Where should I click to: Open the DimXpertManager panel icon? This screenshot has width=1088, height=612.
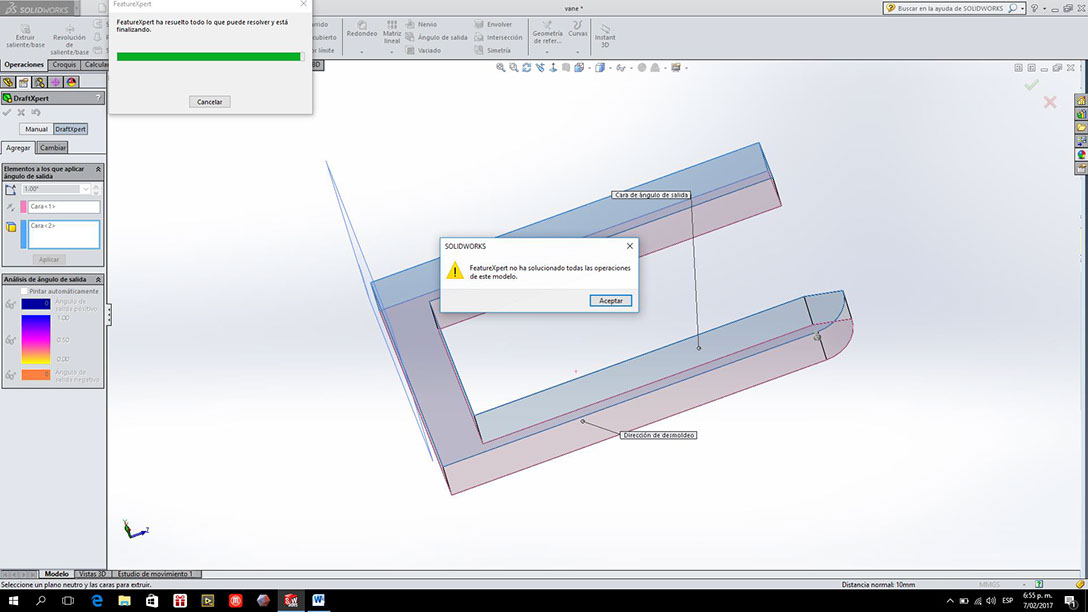[x=56, y=83]
